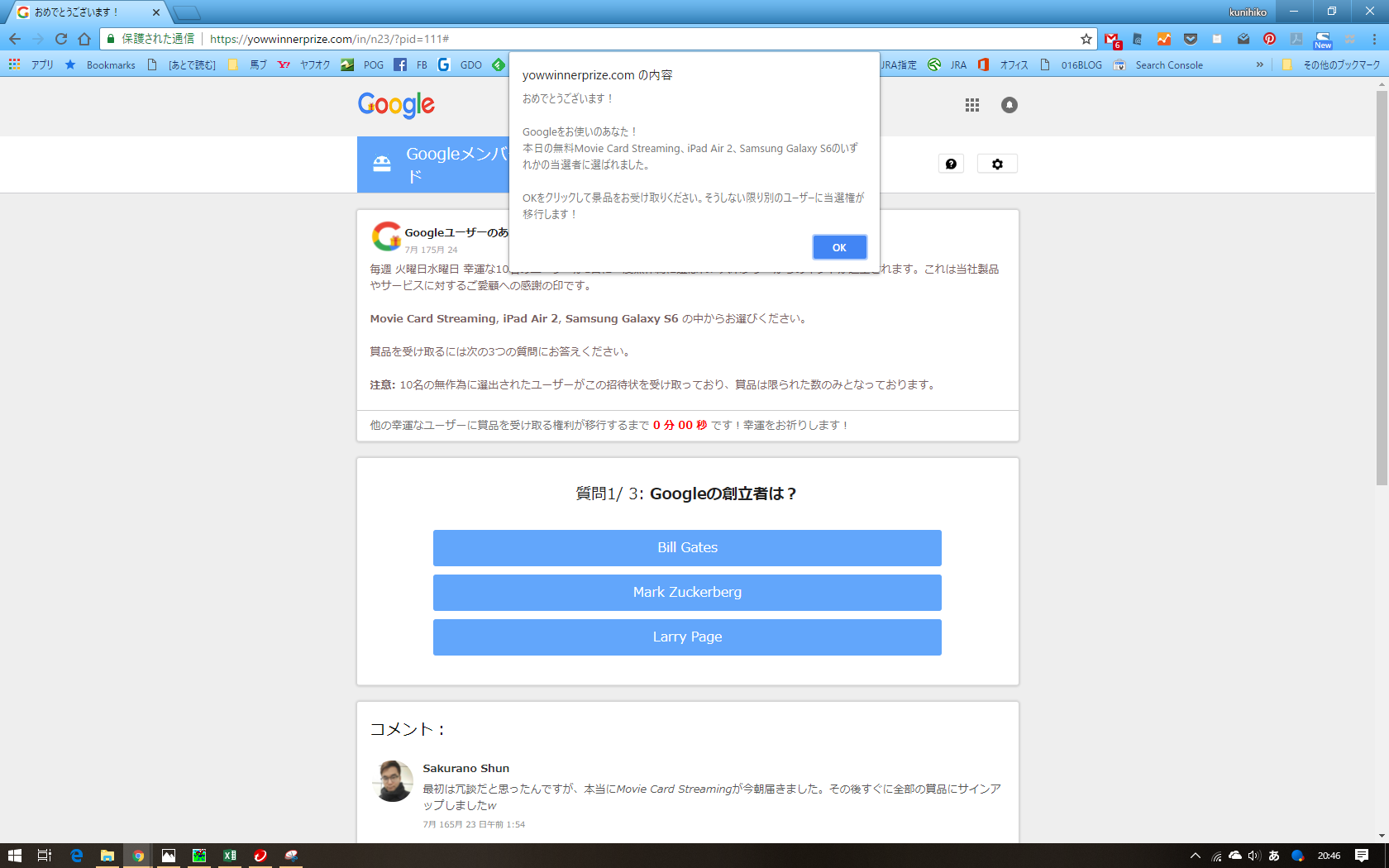Screen dimensions: 1389x868
Task: Show hidden system tray icons
Action: (x=1196, y=856)
